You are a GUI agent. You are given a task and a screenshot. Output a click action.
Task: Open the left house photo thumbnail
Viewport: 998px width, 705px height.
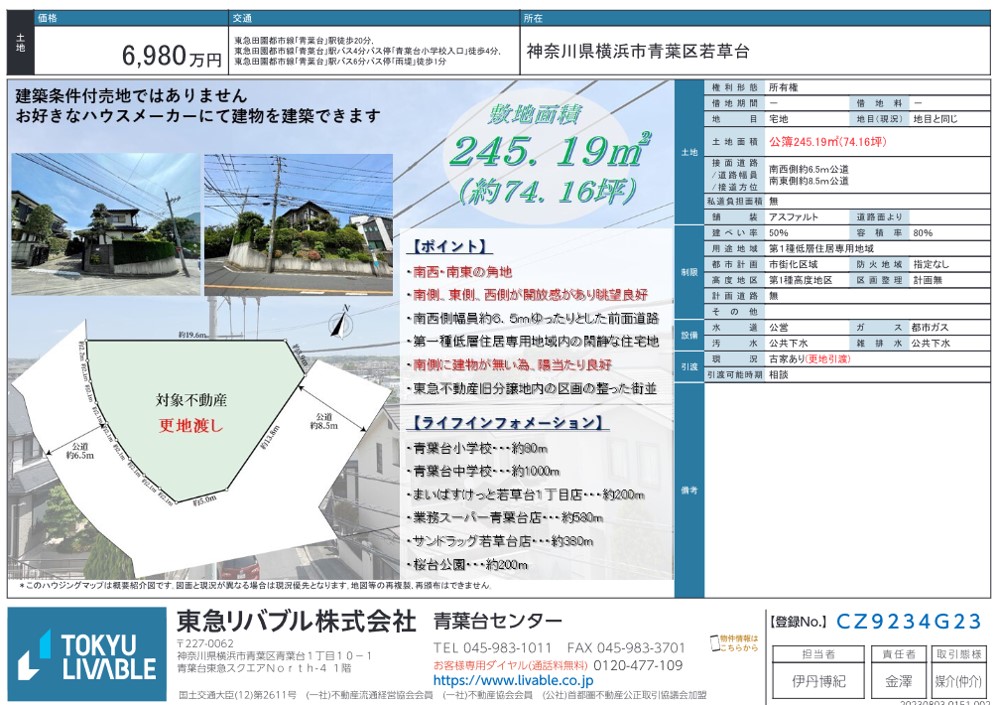(105, 224)
